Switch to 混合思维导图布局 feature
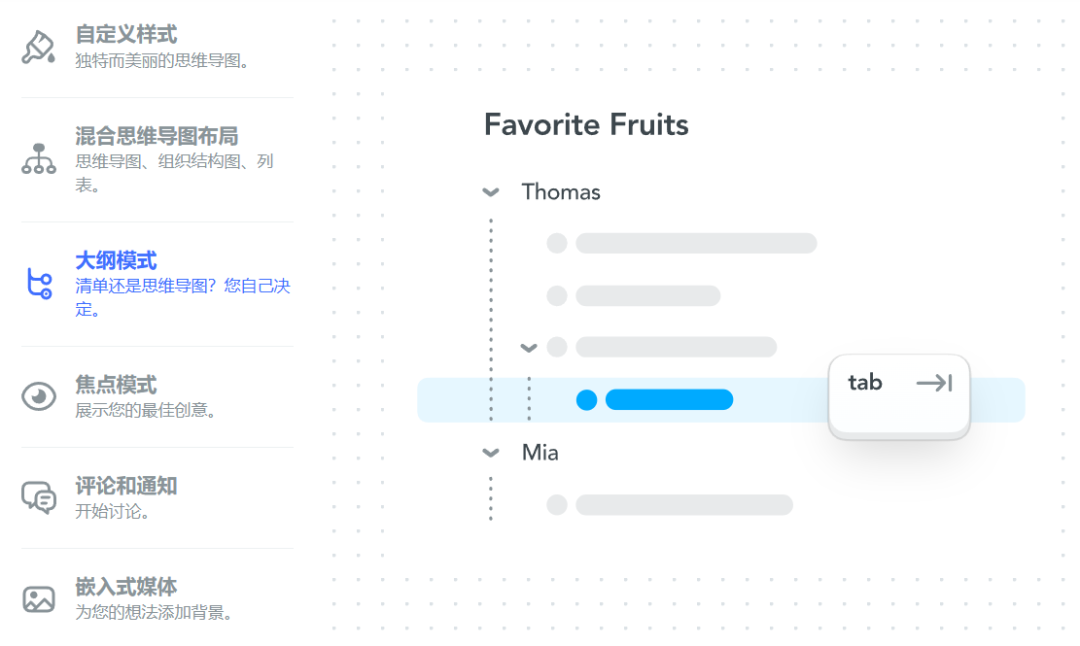Image resolution: width=1080 pixels, height=646 pixels. (156, 136)
